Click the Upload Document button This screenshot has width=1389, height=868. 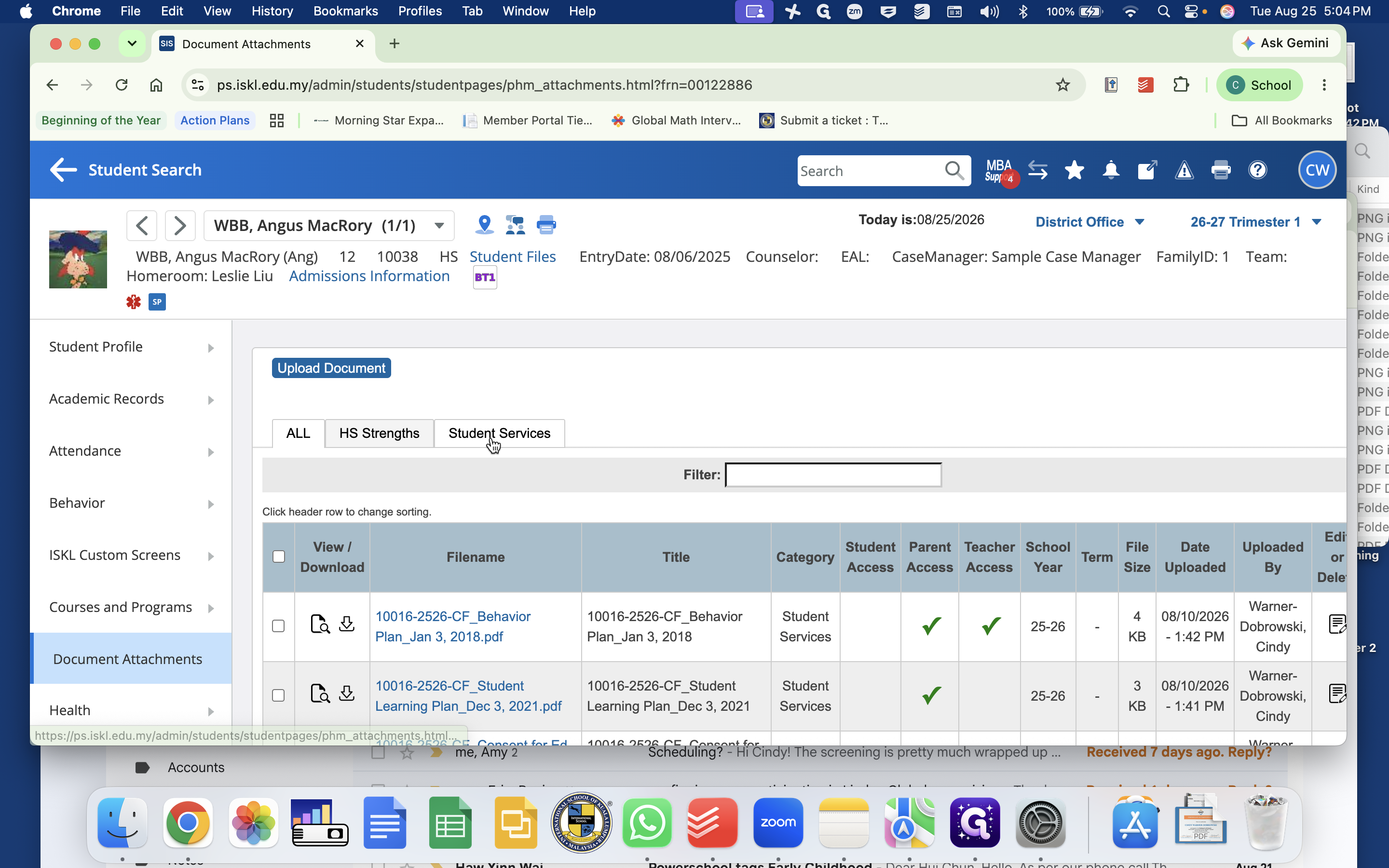click(x=331, y=368)
